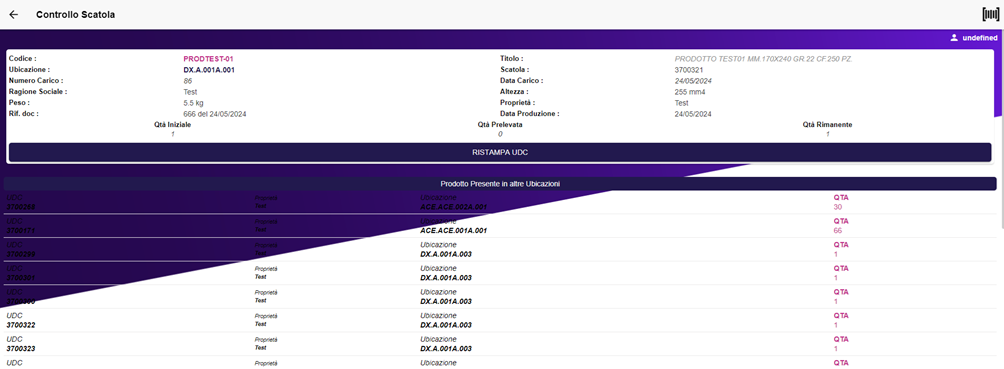1004x369 pixels.
Task: Click the Data Carico value 24/05/2024
Action: 693,81
